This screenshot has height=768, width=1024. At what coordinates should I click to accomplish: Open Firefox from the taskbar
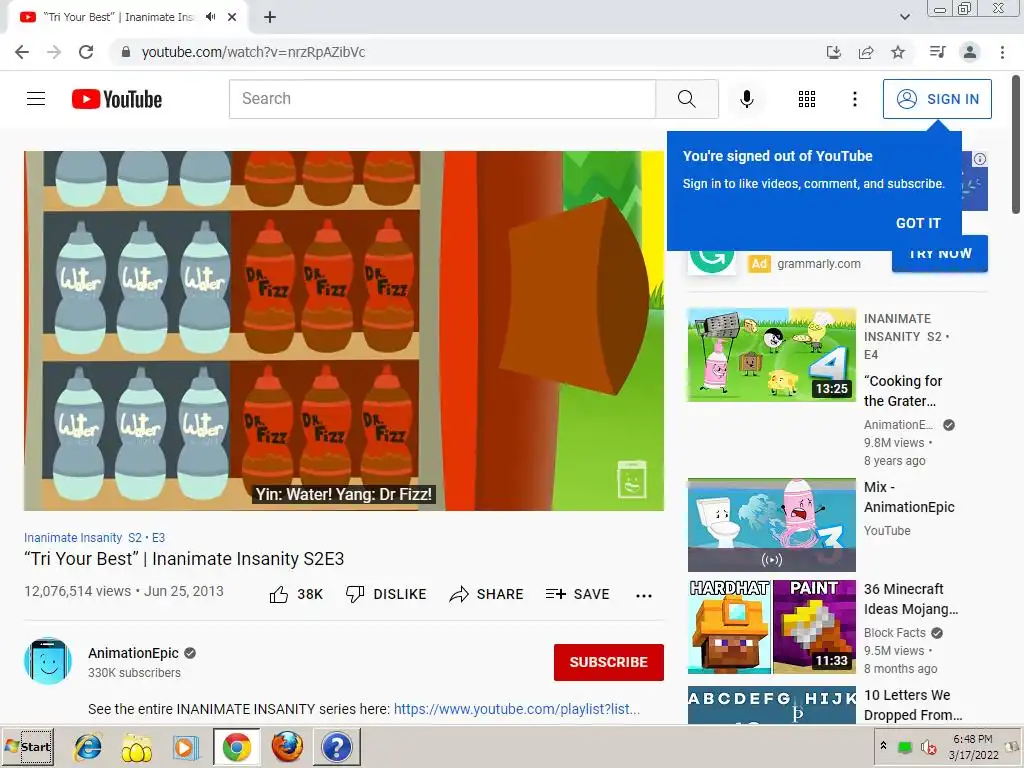pyautogui.click(x=287, y=747)
